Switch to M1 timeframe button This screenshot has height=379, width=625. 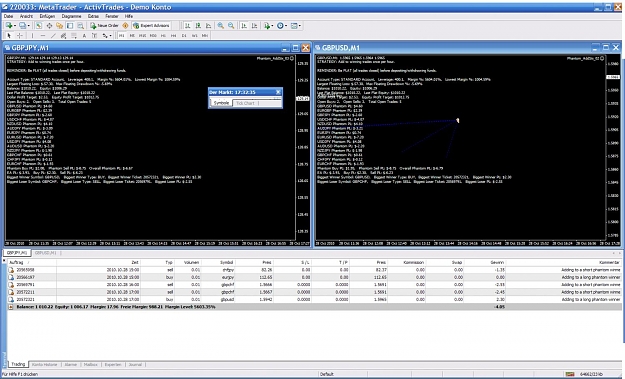pyautogui.click(x=122, y=35)
